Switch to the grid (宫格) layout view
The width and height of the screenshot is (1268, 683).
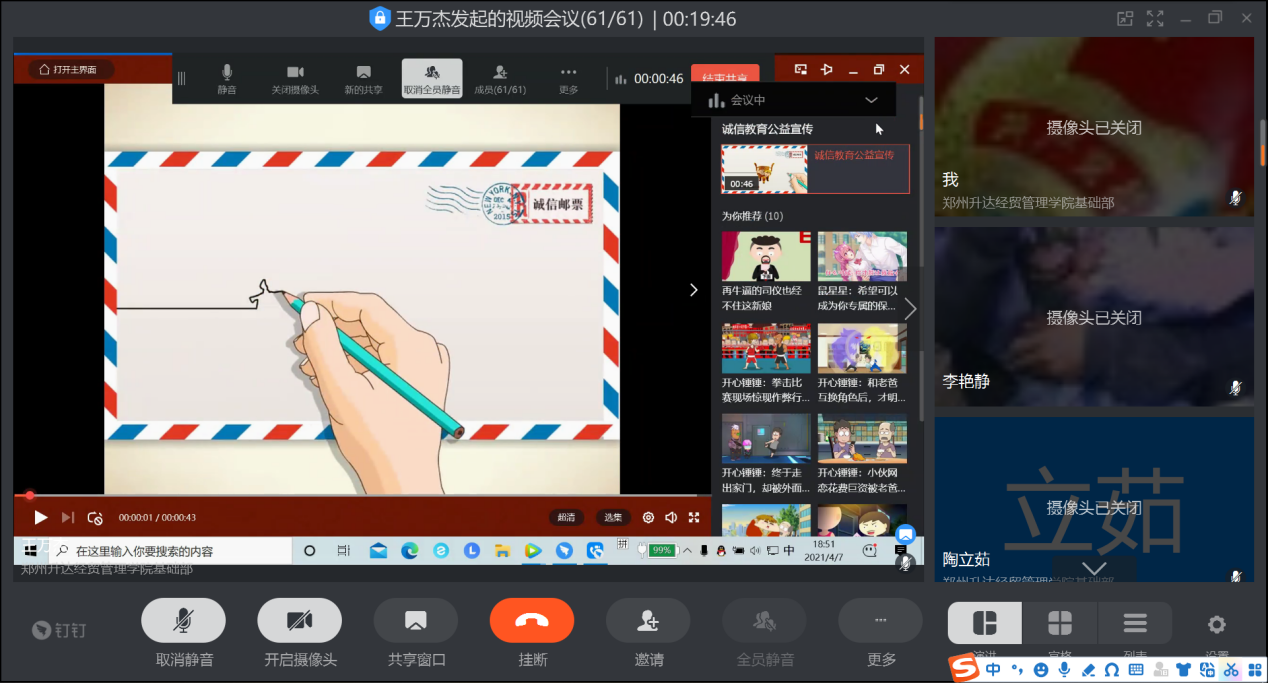(1059, 624)
